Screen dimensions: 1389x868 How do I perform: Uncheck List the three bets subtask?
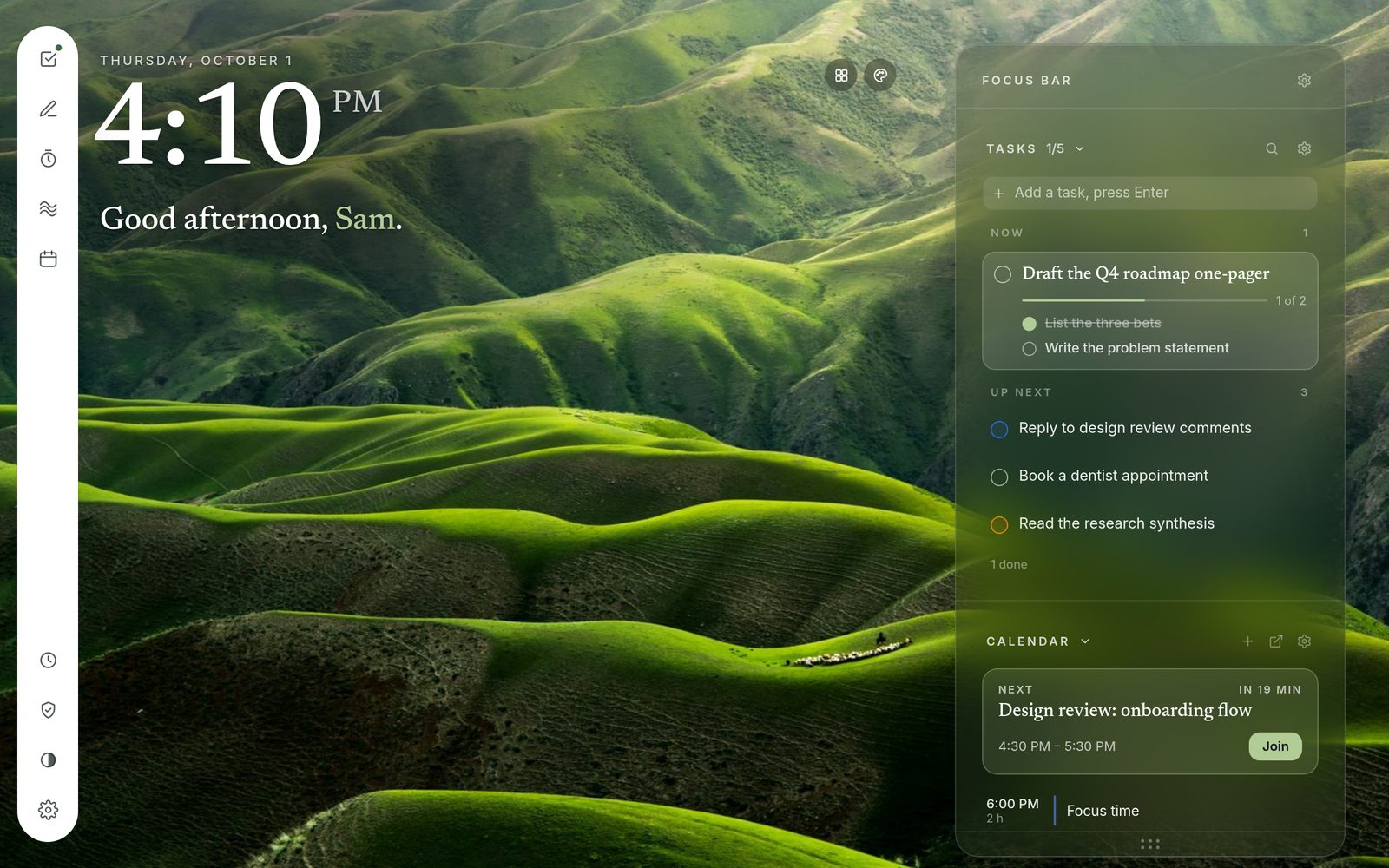[x=1030, y=324]
